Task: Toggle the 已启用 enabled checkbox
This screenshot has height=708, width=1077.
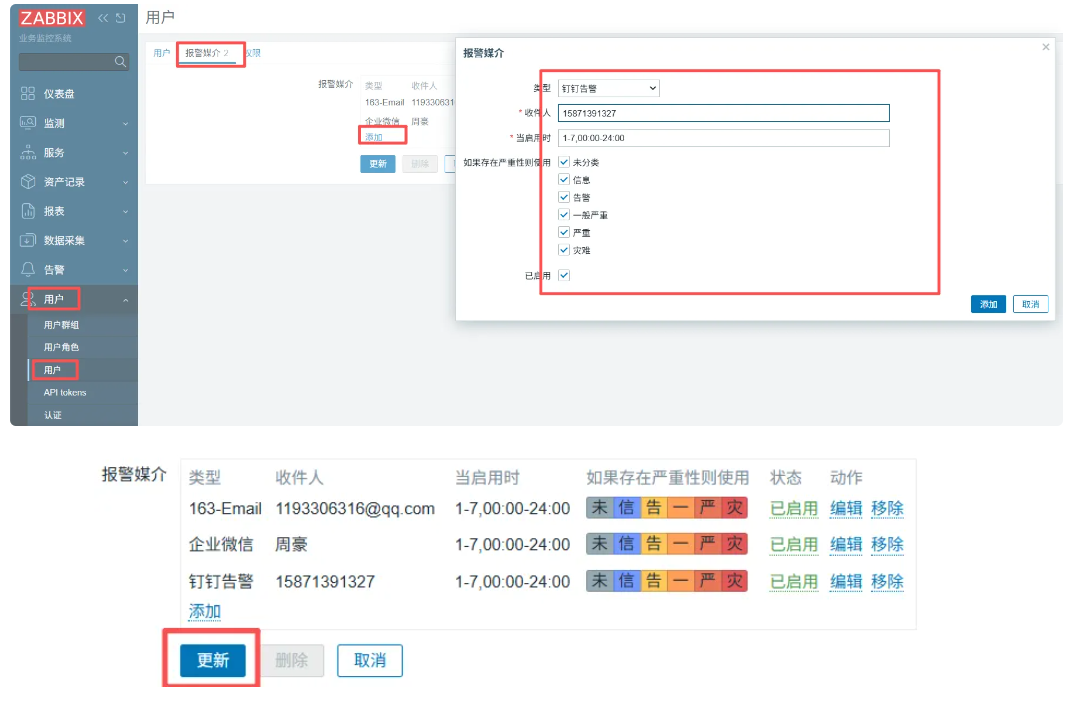Action: point(565,276)
